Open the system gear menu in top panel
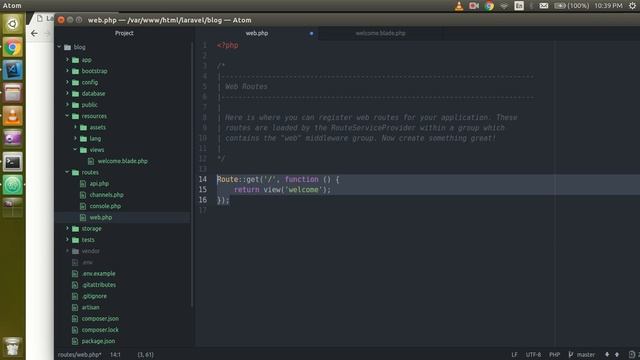The image size is (640, 360). tap(632, 6)
